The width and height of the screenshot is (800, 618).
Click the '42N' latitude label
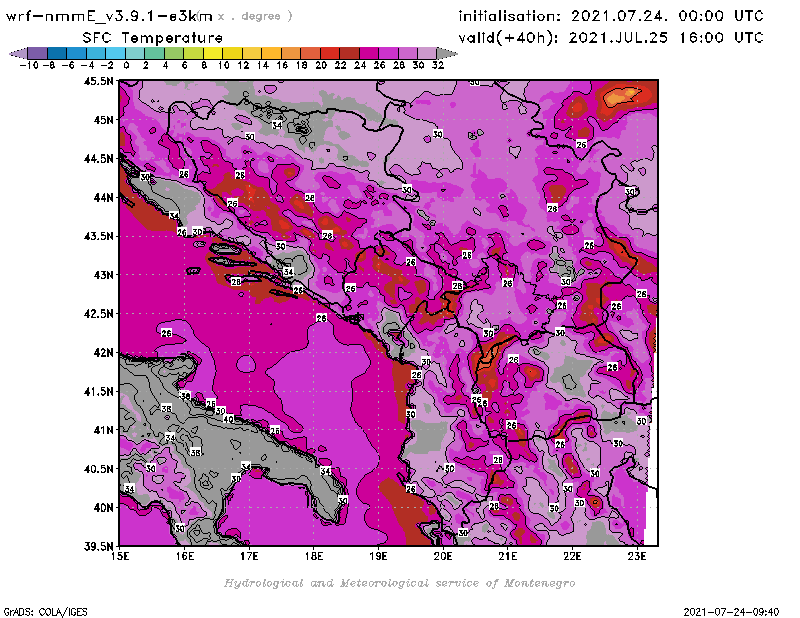click(x=103, y=353)
